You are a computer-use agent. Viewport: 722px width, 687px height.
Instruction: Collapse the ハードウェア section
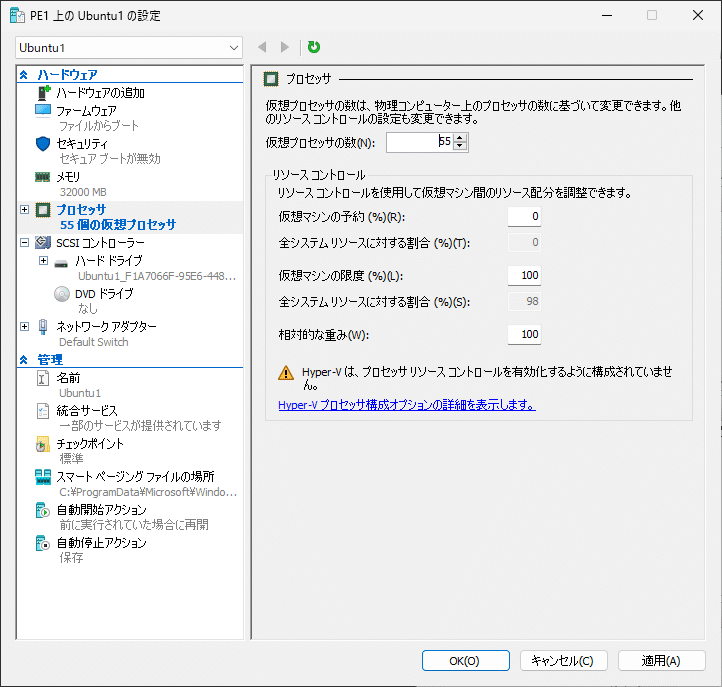[24, 75]
